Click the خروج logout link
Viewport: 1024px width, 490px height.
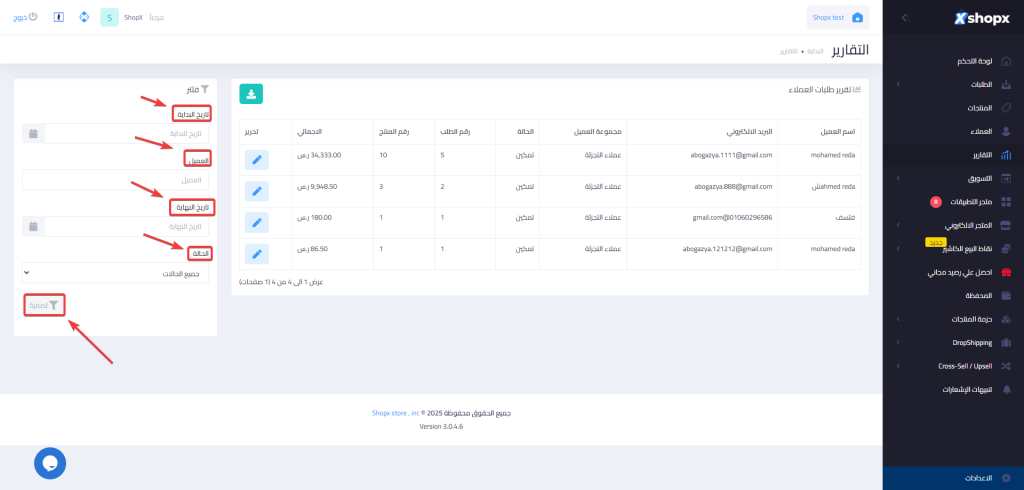(27, 18)
